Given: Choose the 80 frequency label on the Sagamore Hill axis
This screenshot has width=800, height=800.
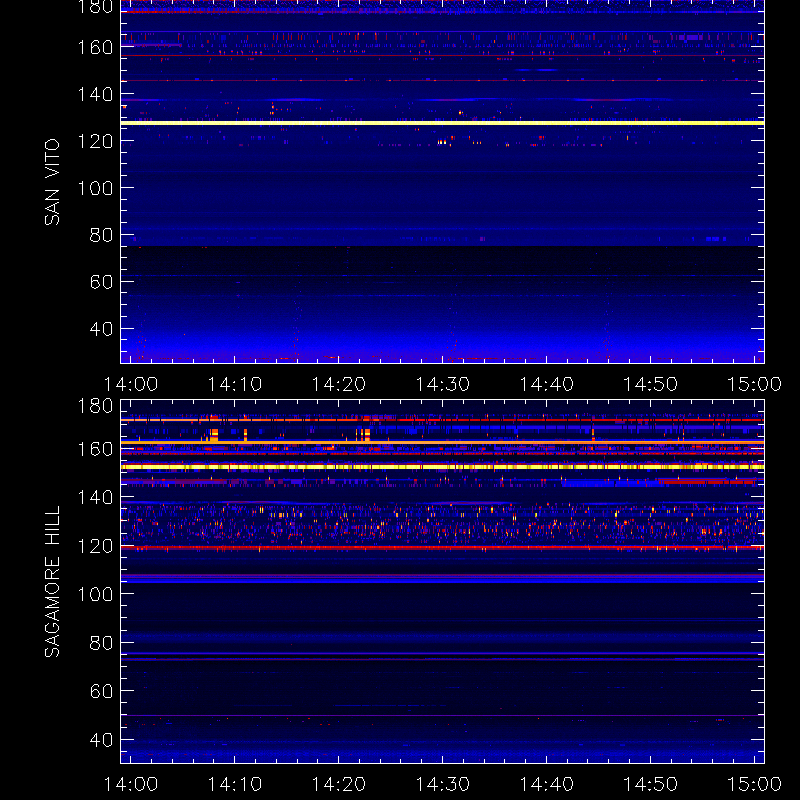Looking at the screenshot, I should pos(101,643).
